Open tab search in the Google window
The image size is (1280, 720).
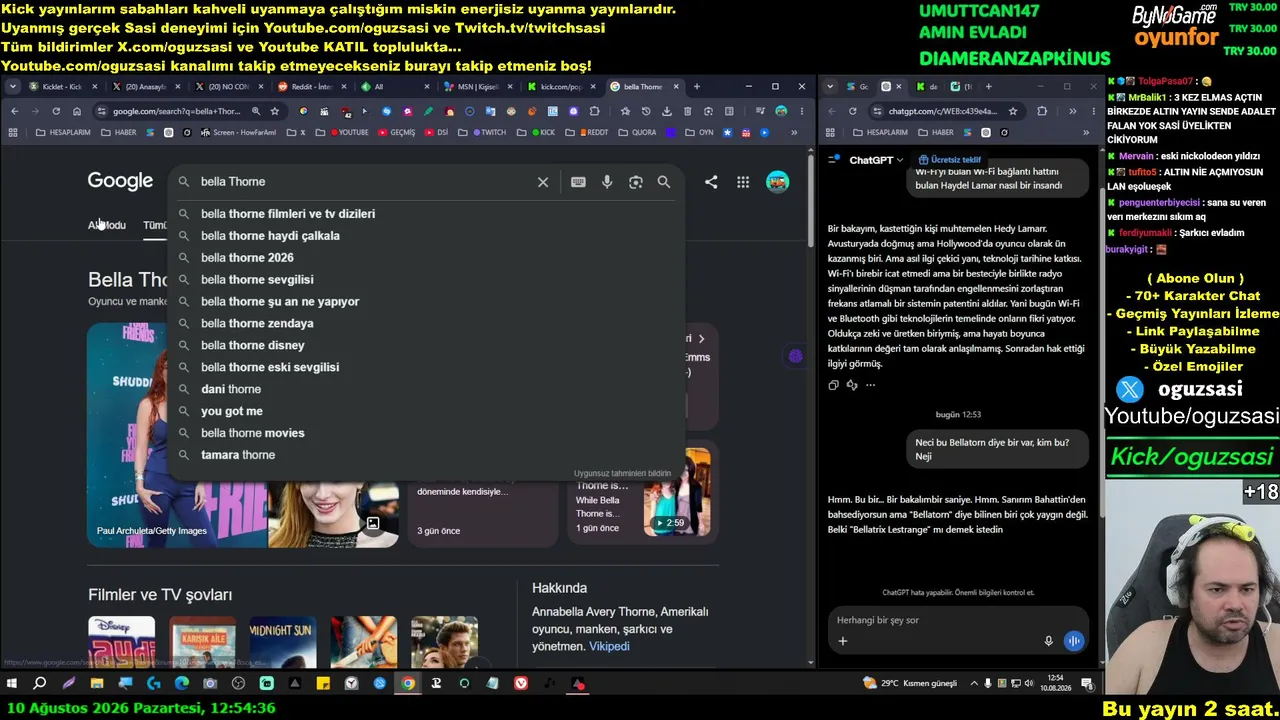12,87
